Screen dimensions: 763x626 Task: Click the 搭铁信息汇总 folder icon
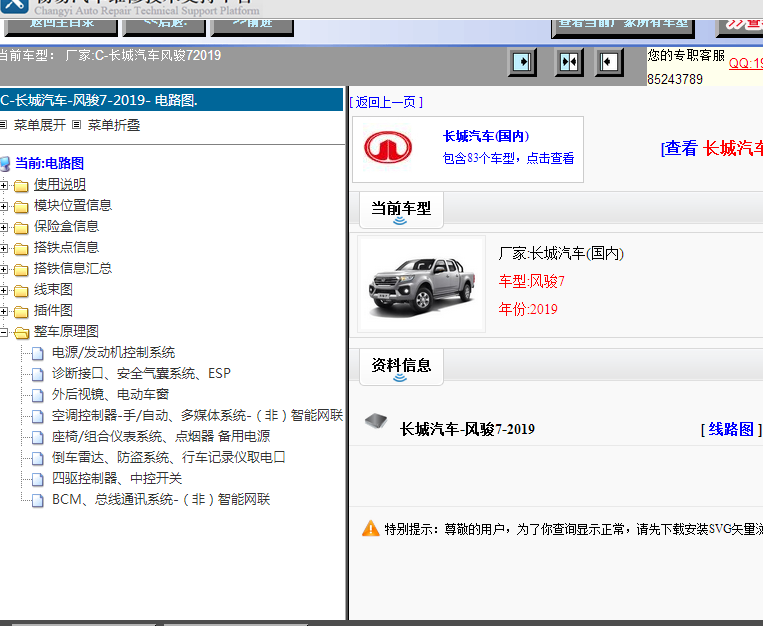pos(21,269)
